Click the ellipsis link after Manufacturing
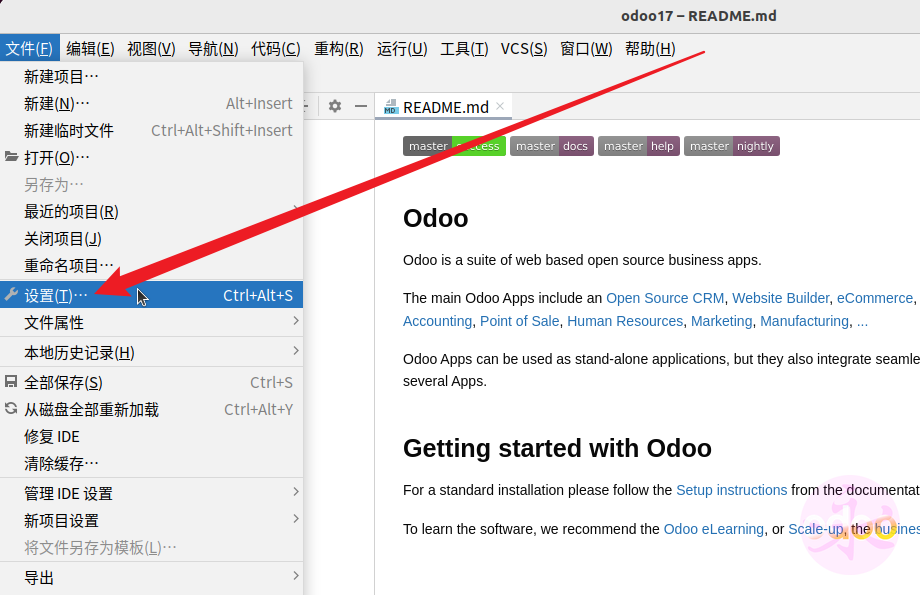This screenshot has width=920, height=595. pos(862,322)
